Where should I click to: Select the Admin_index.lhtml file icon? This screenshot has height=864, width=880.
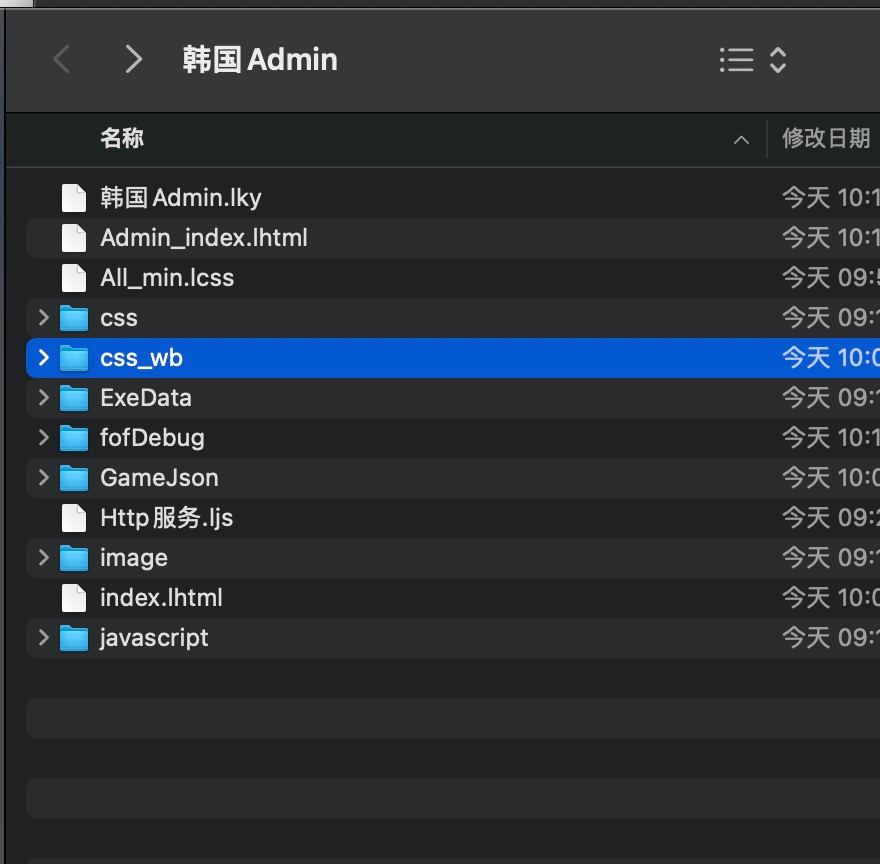pyautogui.click(x=74, y=237)
